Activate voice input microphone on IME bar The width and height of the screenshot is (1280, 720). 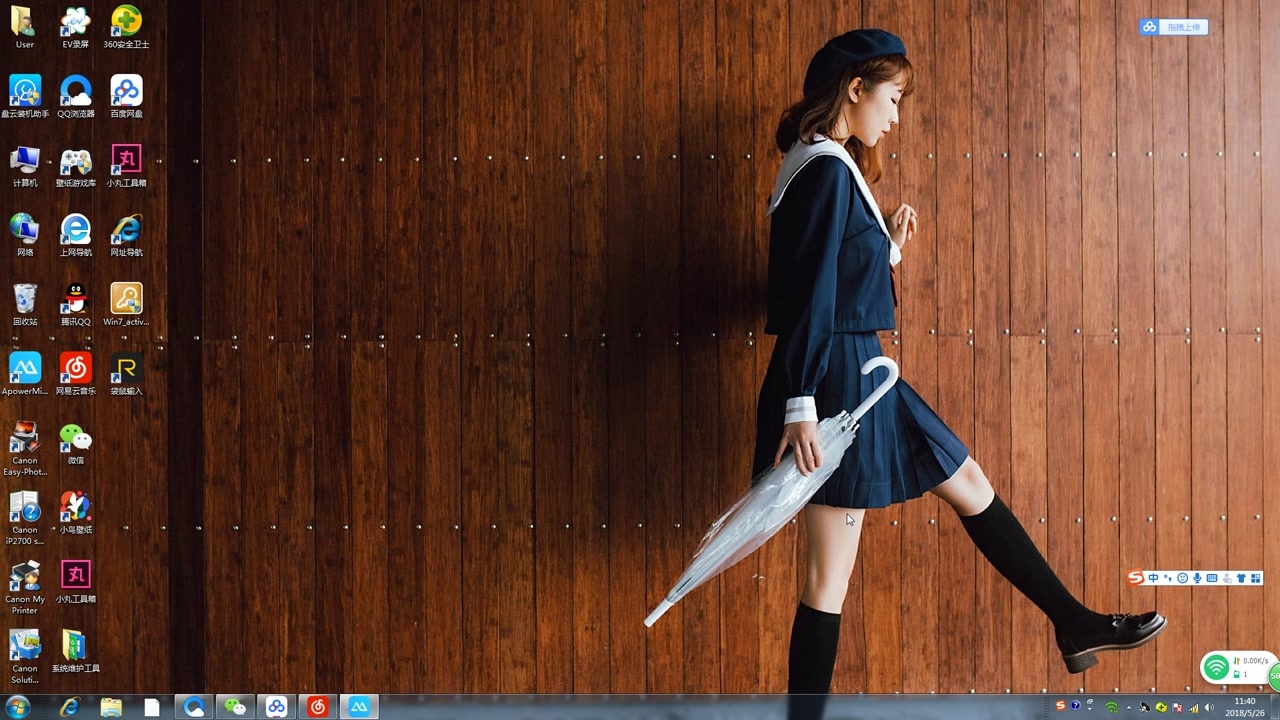pos(1197,578)
